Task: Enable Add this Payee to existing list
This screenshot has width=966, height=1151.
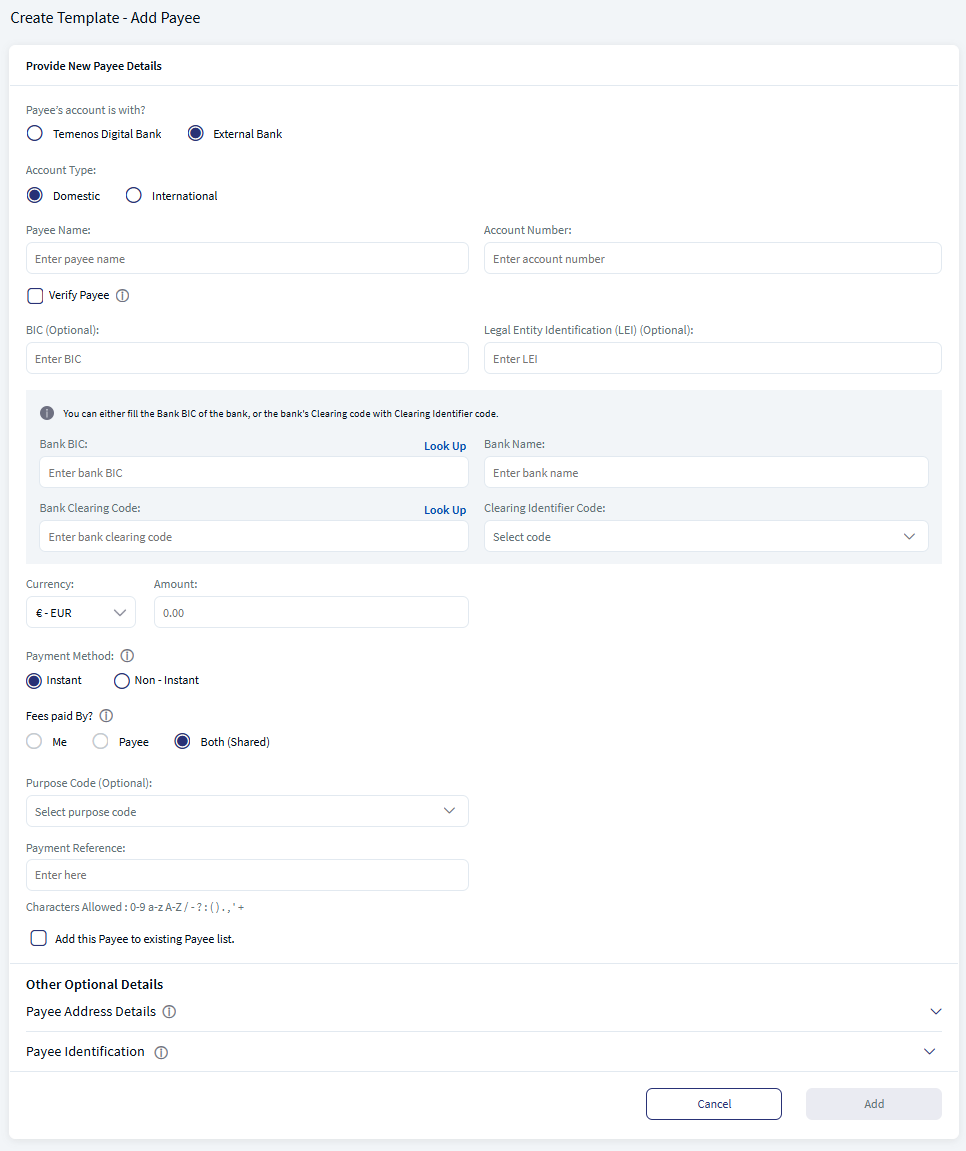Action: click(x=38, y=938)
